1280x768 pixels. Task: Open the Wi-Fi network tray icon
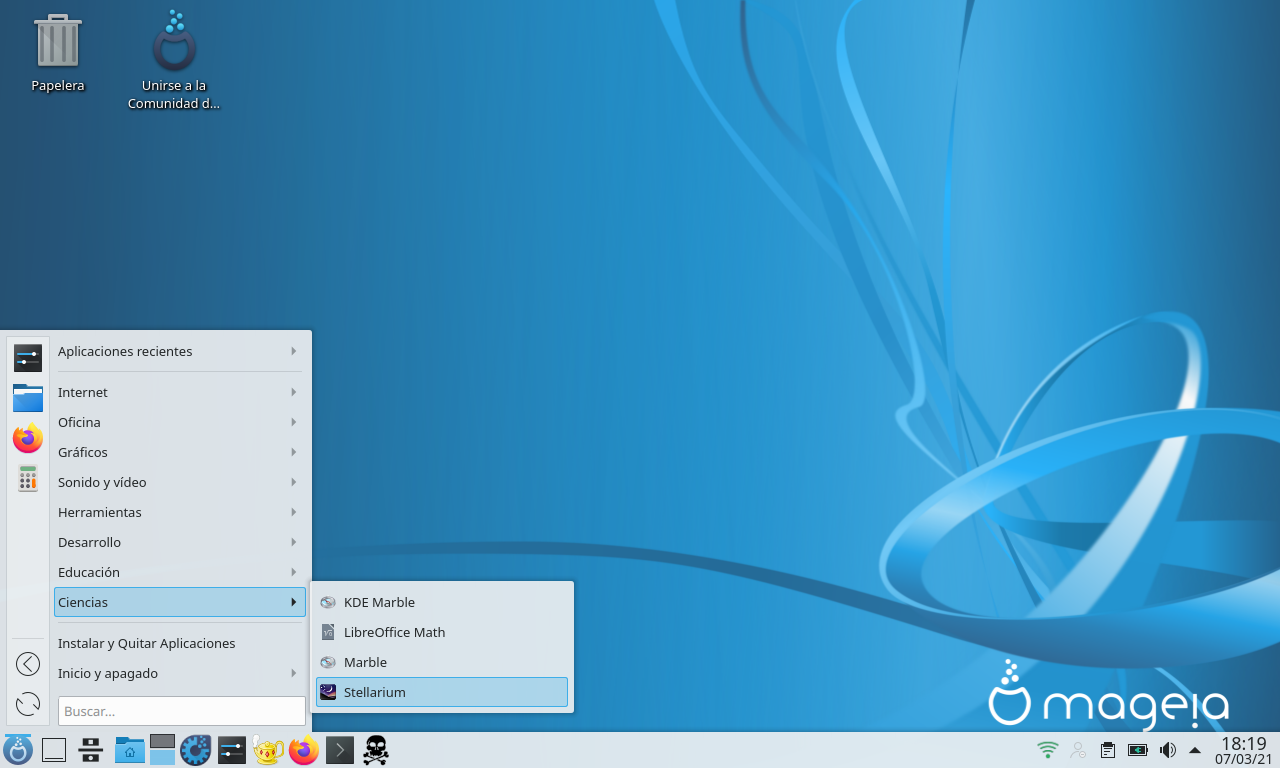tap(1048, 749)
